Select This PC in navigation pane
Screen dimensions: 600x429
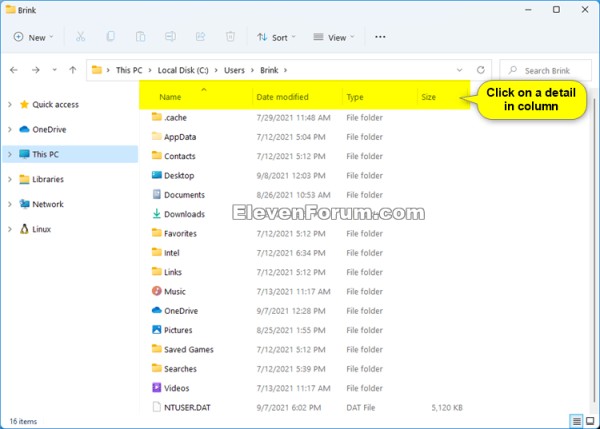(x=70, y=154)
